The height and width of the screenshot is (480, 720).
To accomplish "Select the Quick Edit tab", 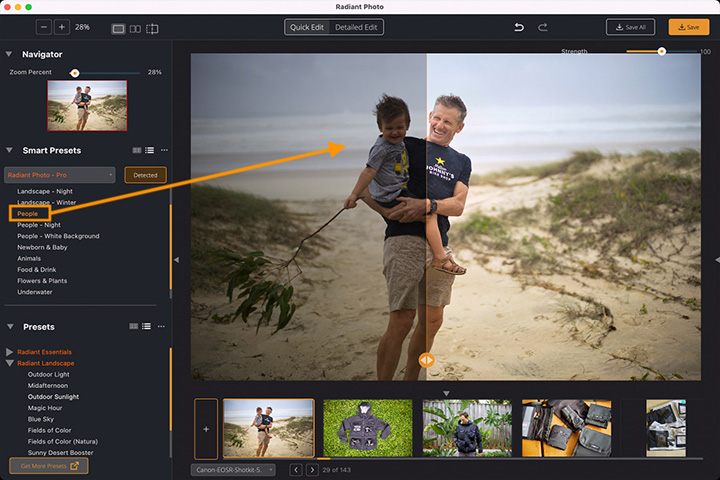I will [x=307, y=27].
